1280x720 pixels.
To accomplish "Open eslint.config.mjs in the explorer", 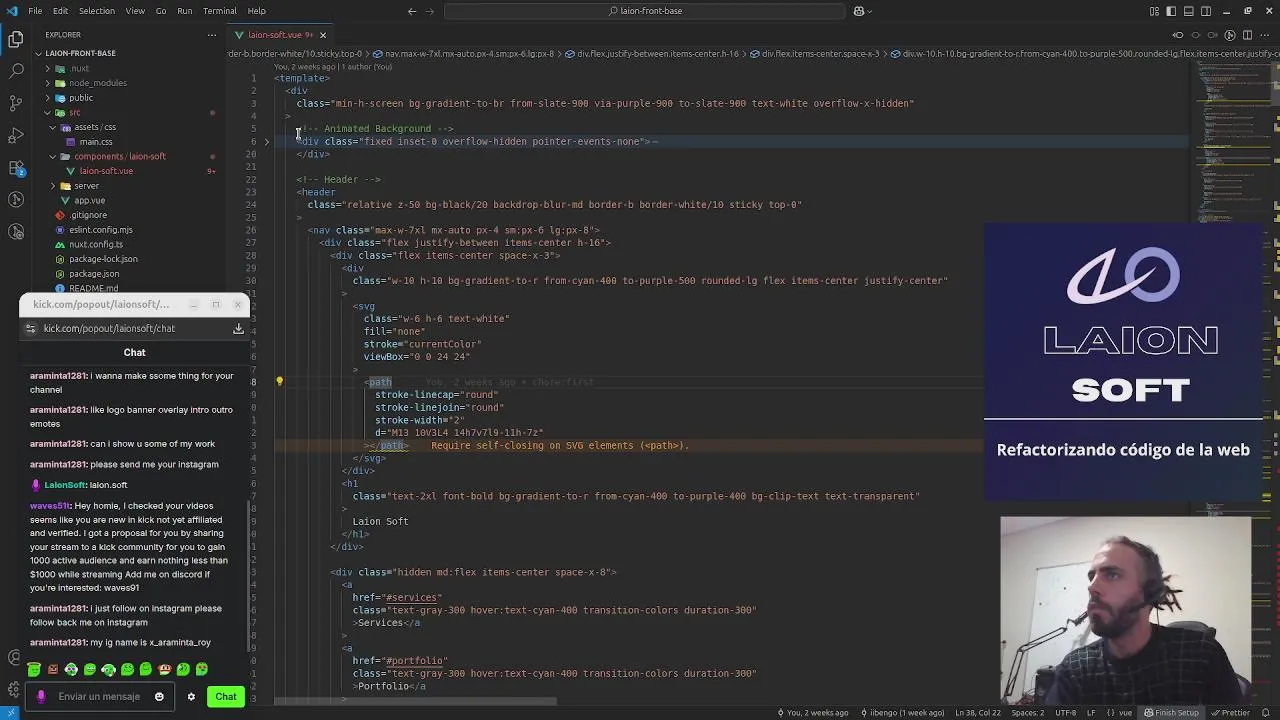I will click(x=100, y=230).
